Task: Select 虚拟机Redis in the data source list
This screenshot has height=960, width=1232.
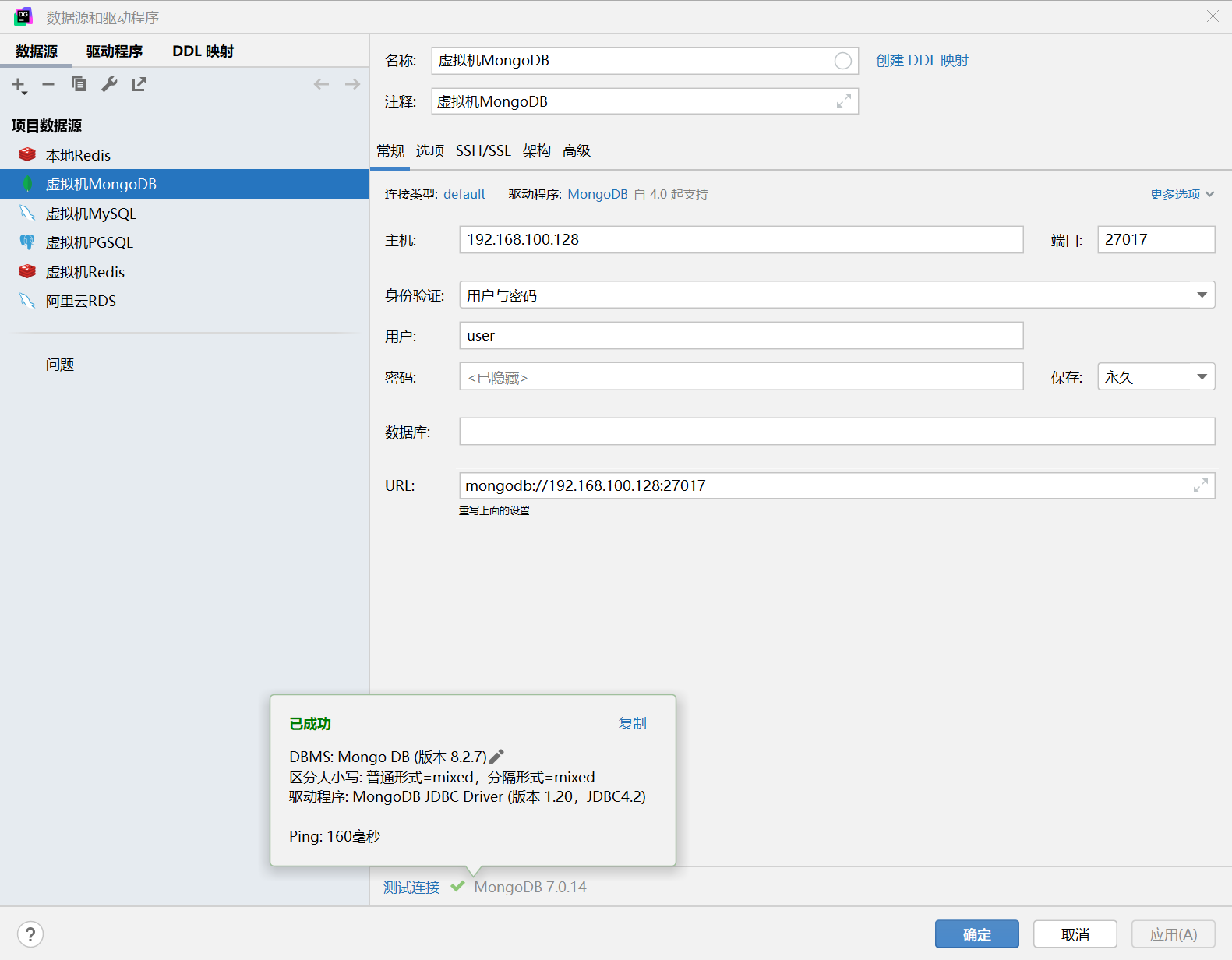Action: (185, 272)
